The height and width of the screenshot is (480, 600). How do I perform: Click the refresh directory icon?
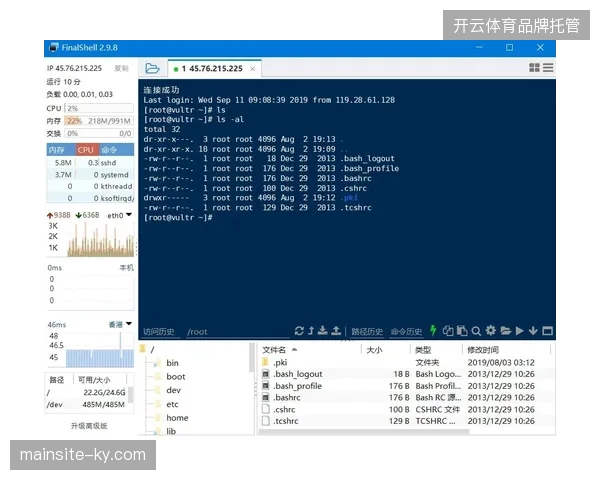(x=299, y=331)
